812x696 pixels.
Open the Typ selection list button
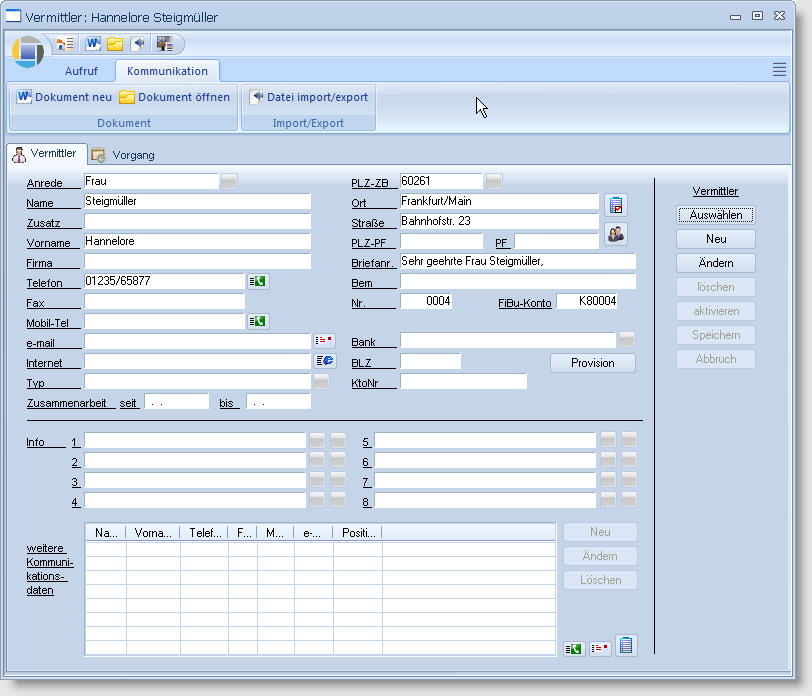pos(321,381)
